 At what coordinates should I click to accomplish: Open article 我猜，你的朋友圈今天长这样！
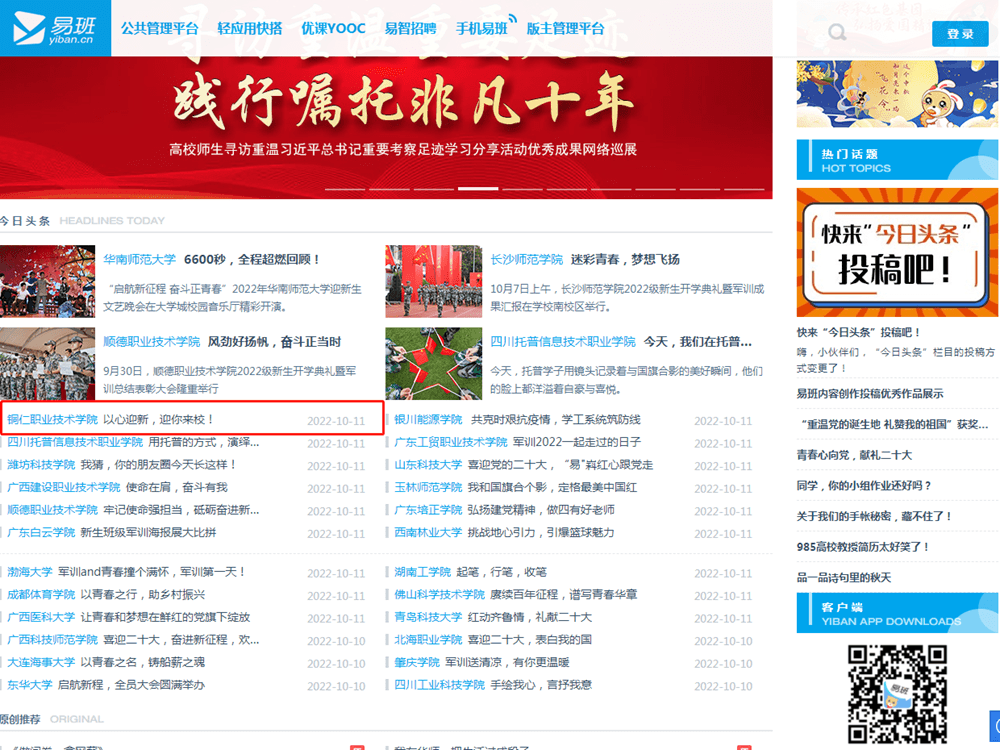(x=159, y=465)
